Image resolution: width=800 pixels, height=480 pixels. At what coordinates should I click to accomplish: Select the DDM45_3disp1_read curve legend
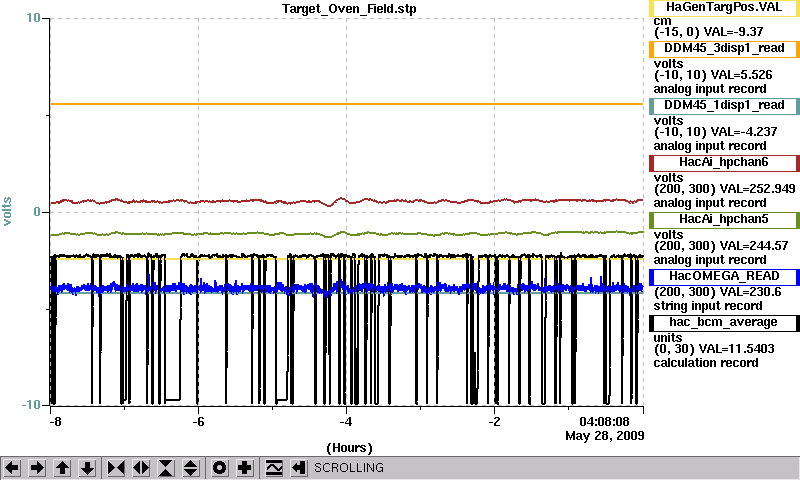click(x=724, y=48)
